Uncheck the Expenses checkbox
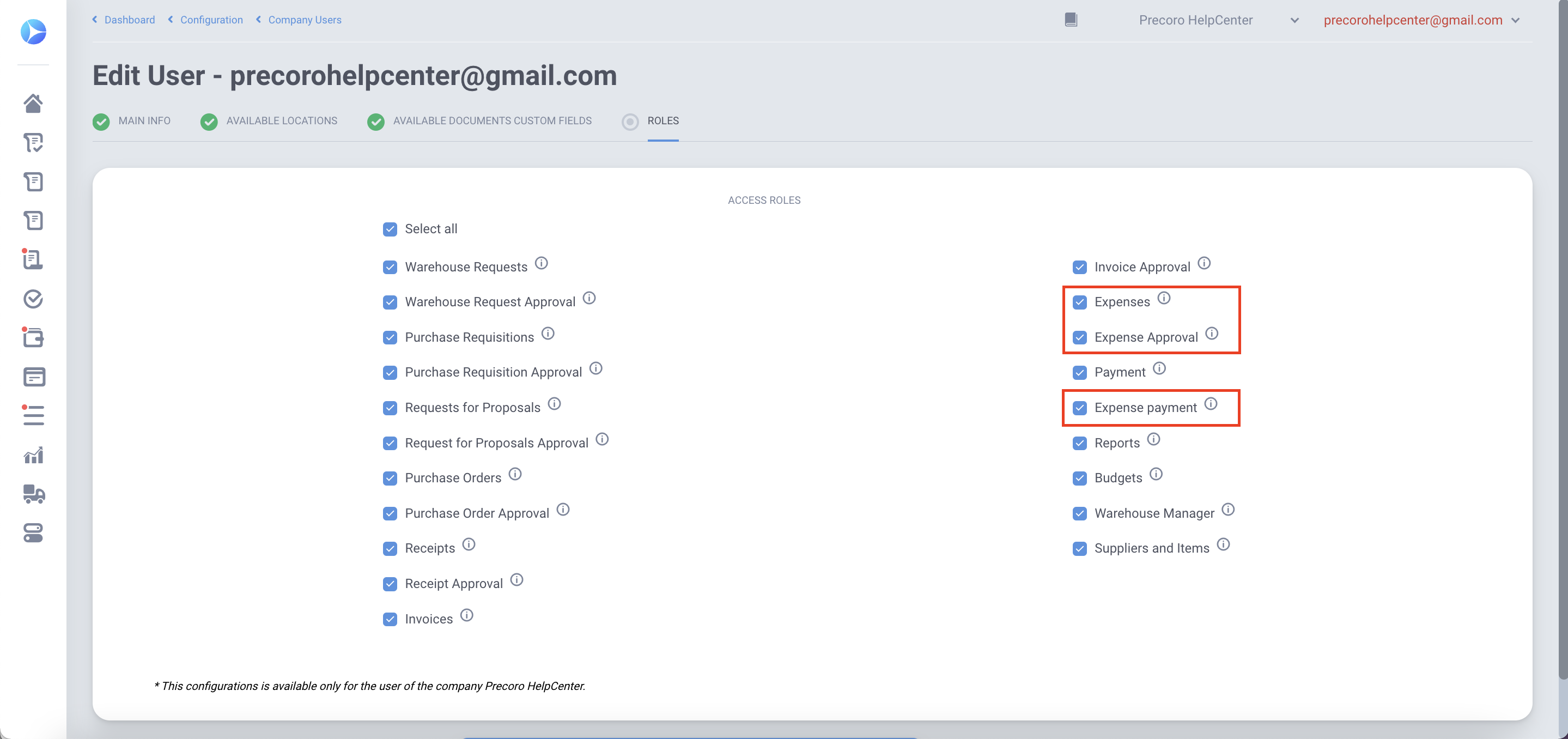This screenshot has height=739, width=1568. (x=1080, y=302)
